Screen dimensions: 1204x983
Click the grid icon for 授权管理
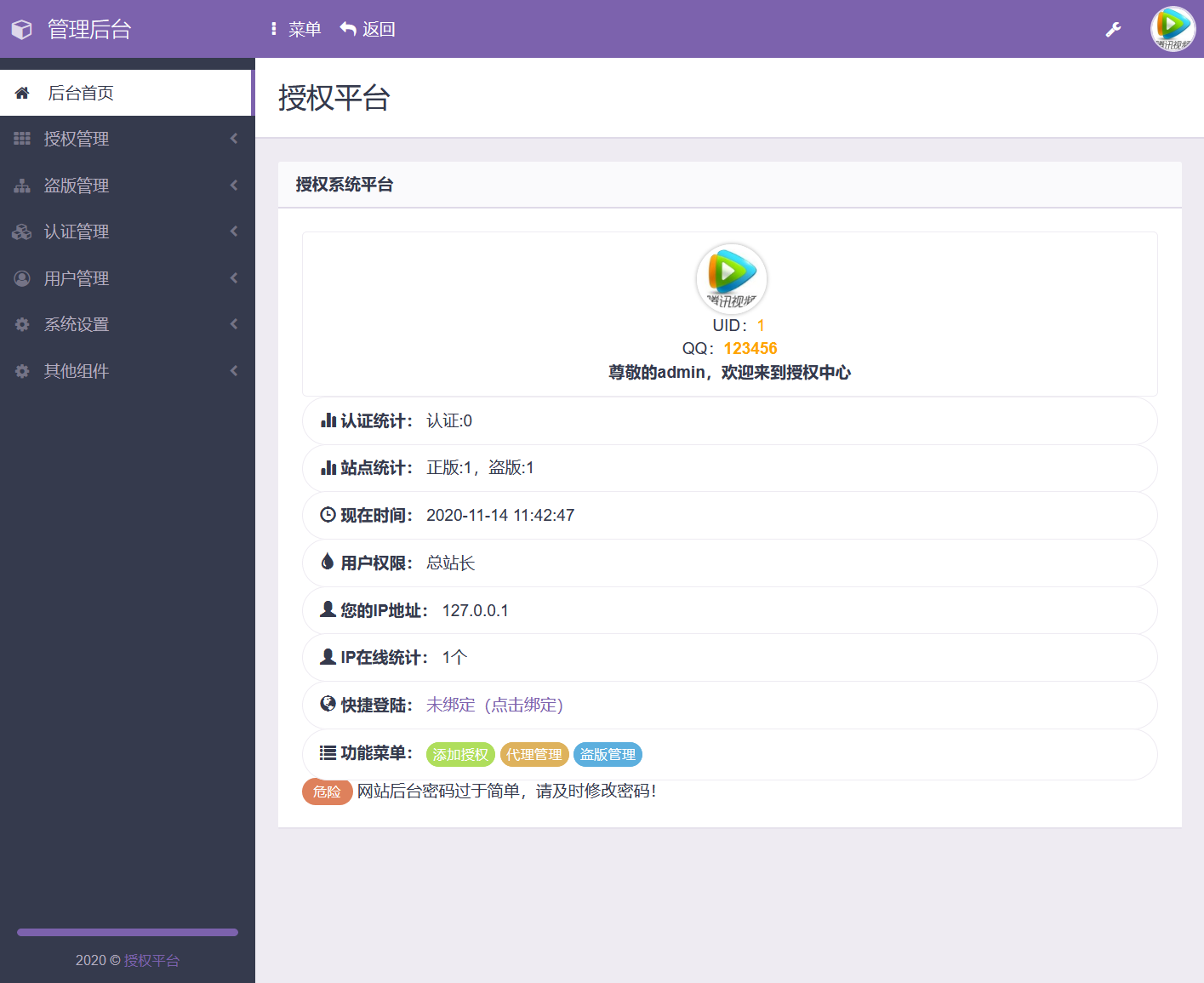21,138
